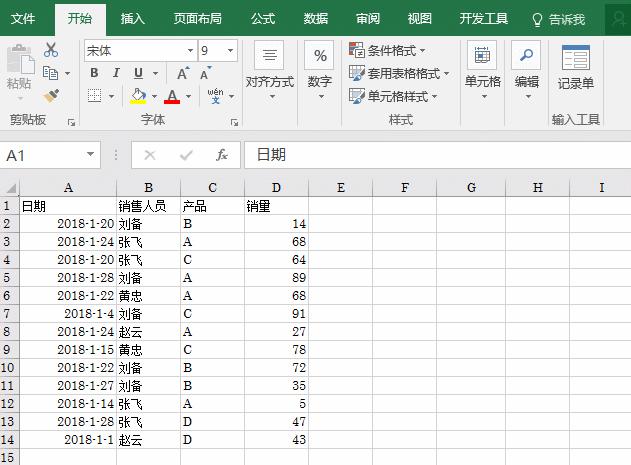Image resolution: width=631 pixels, height=465 pixels.
Task: Click cell with header 销售人员
Action: click(148, 206)
